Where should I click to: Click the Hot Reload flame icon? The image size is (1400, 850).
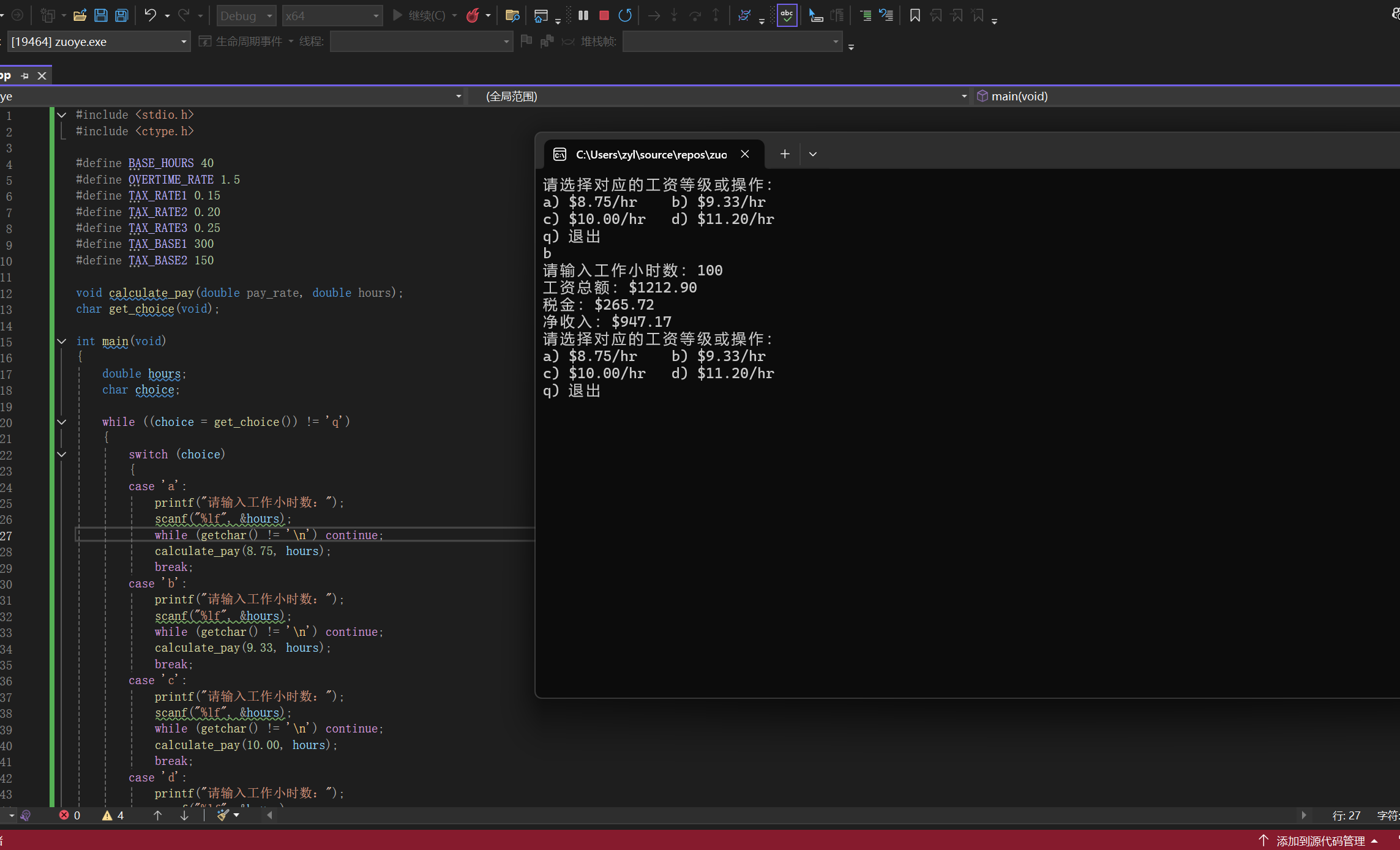coord(473,15)
